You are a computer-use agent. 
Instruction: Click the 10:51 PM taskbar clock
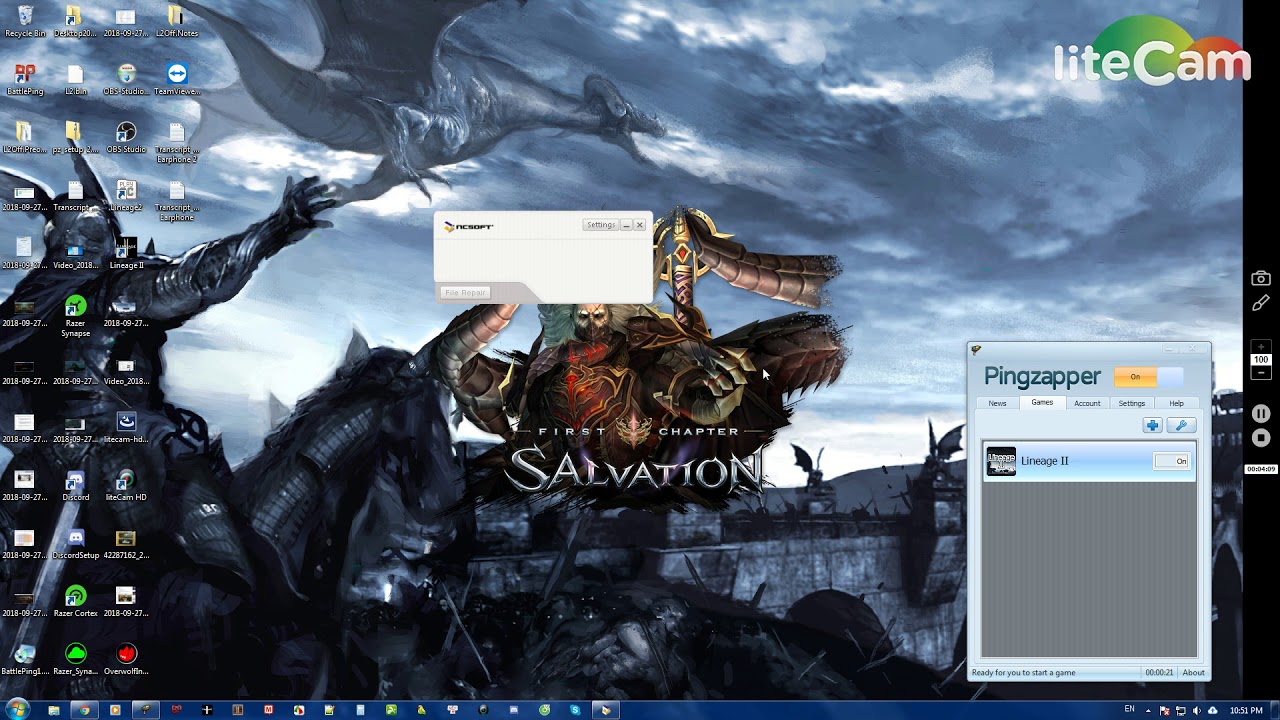click(1246, 710)
